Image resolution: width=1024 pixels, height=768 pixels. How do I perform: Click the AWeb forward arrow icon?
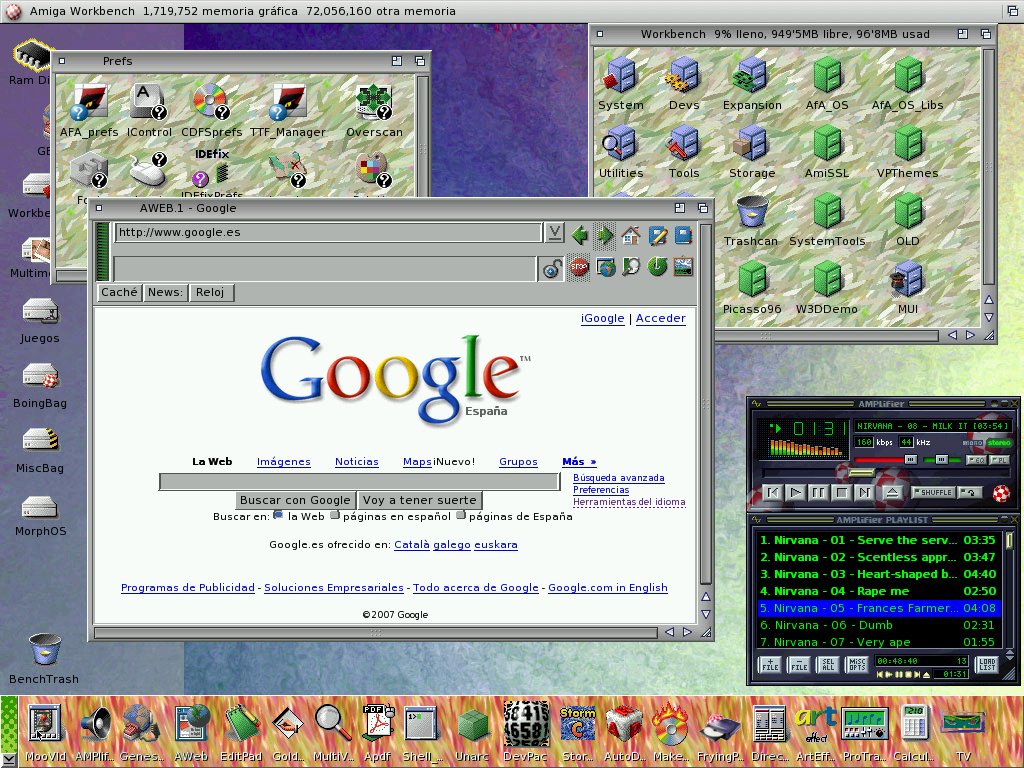[x=605, y=234]
